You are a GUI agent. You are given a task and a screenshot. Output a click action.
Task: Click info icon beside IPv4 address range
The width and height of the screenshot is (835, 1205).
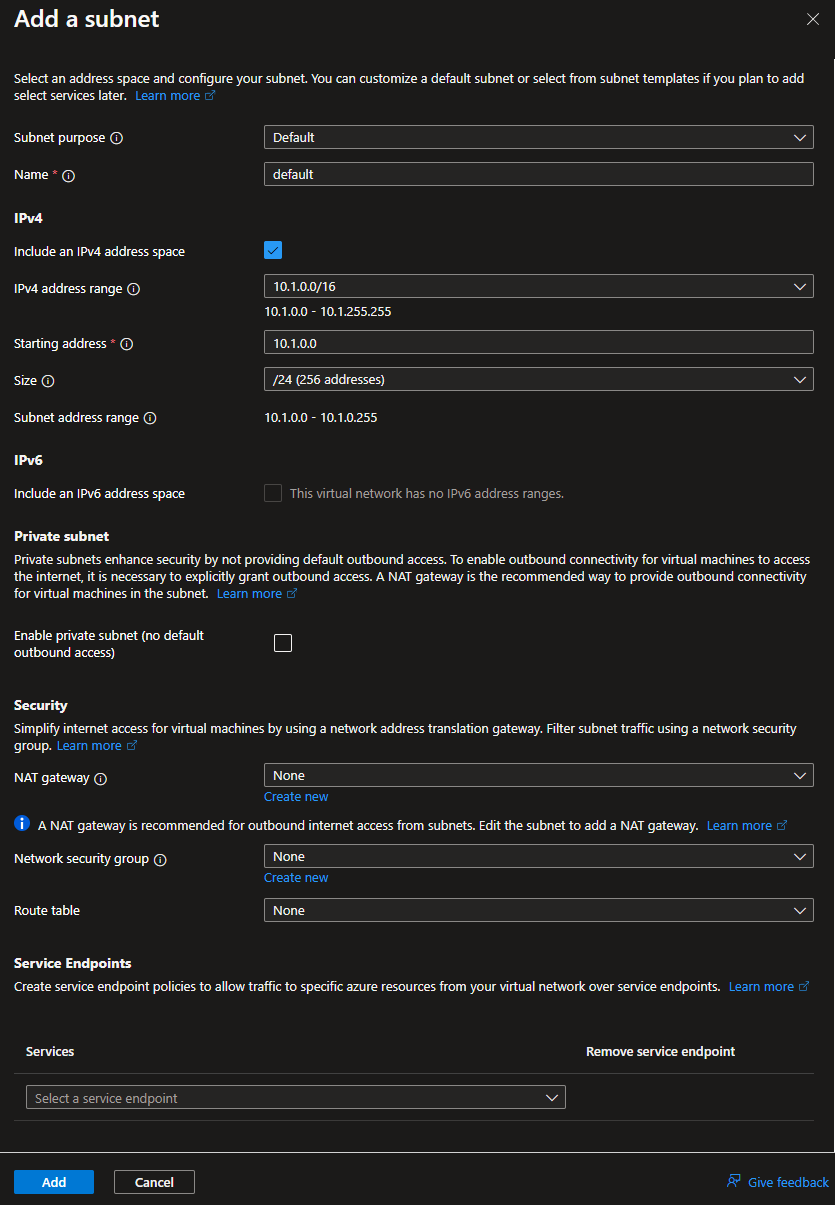[133, 289]
